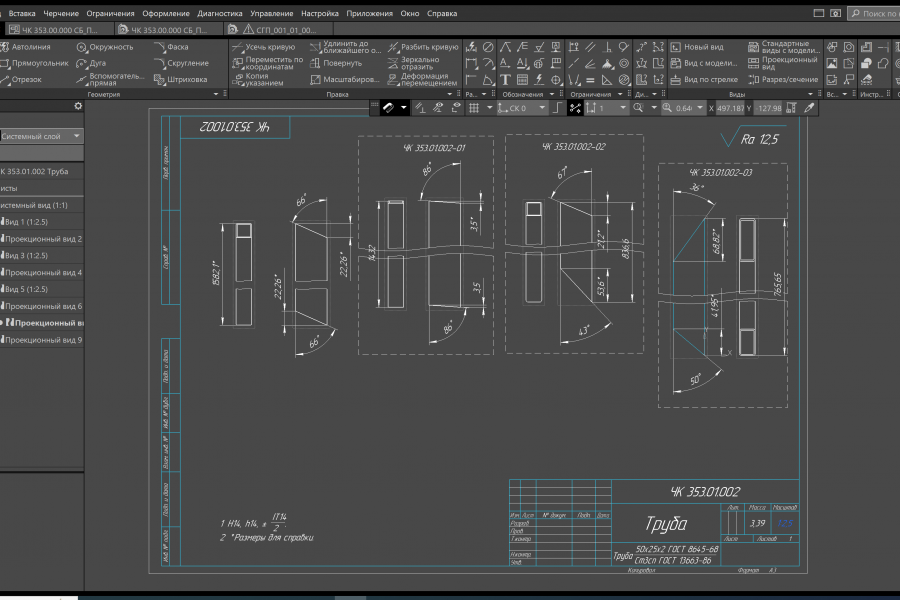This screenshot has height=600, width=900.
Task: Open the grid options dropdown arrow
Action: tap(490, 108)
